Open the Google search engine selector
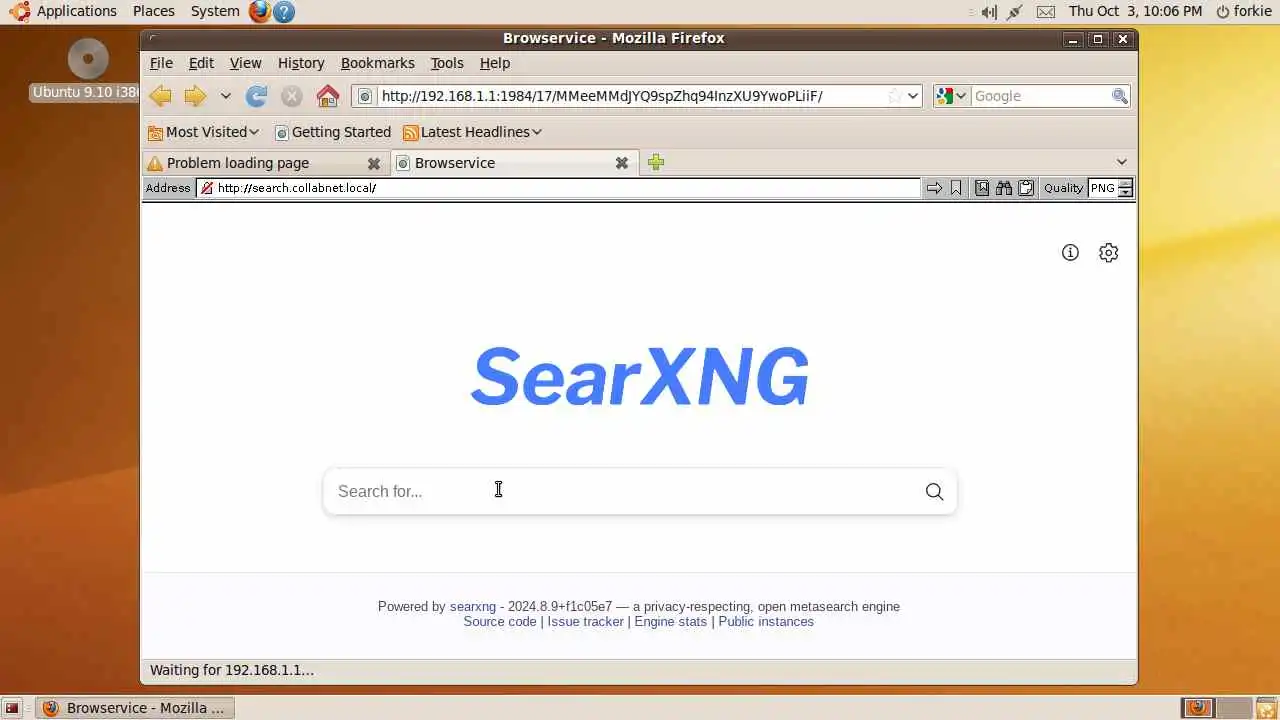 pos(951,96)
